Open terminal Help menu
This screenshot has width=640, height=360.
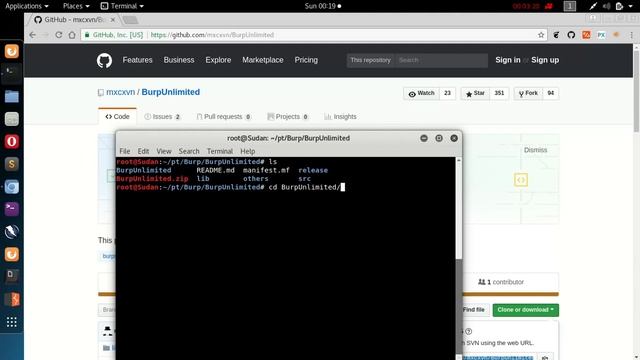(x=247, y=151)
